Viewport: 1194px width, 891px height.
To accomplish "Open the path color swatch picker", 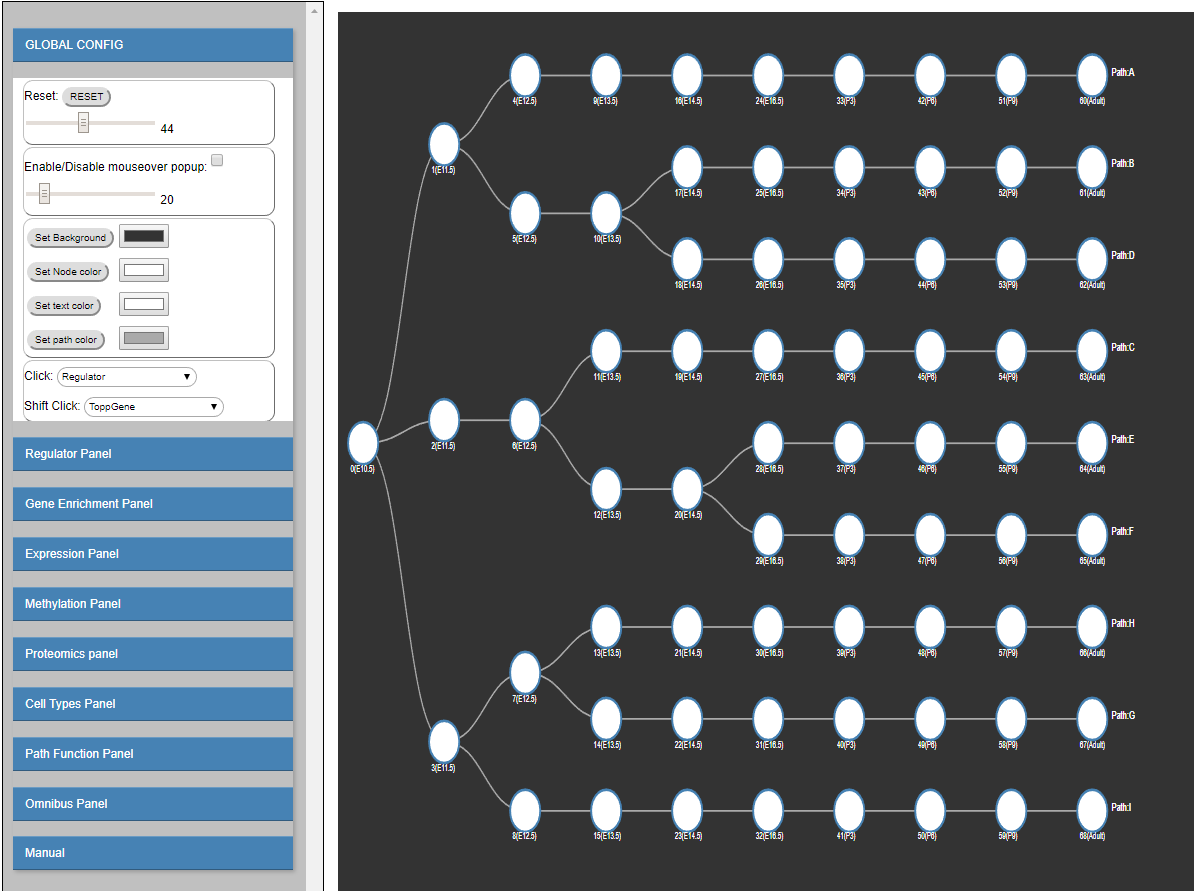I will click(x=144, y=338).
